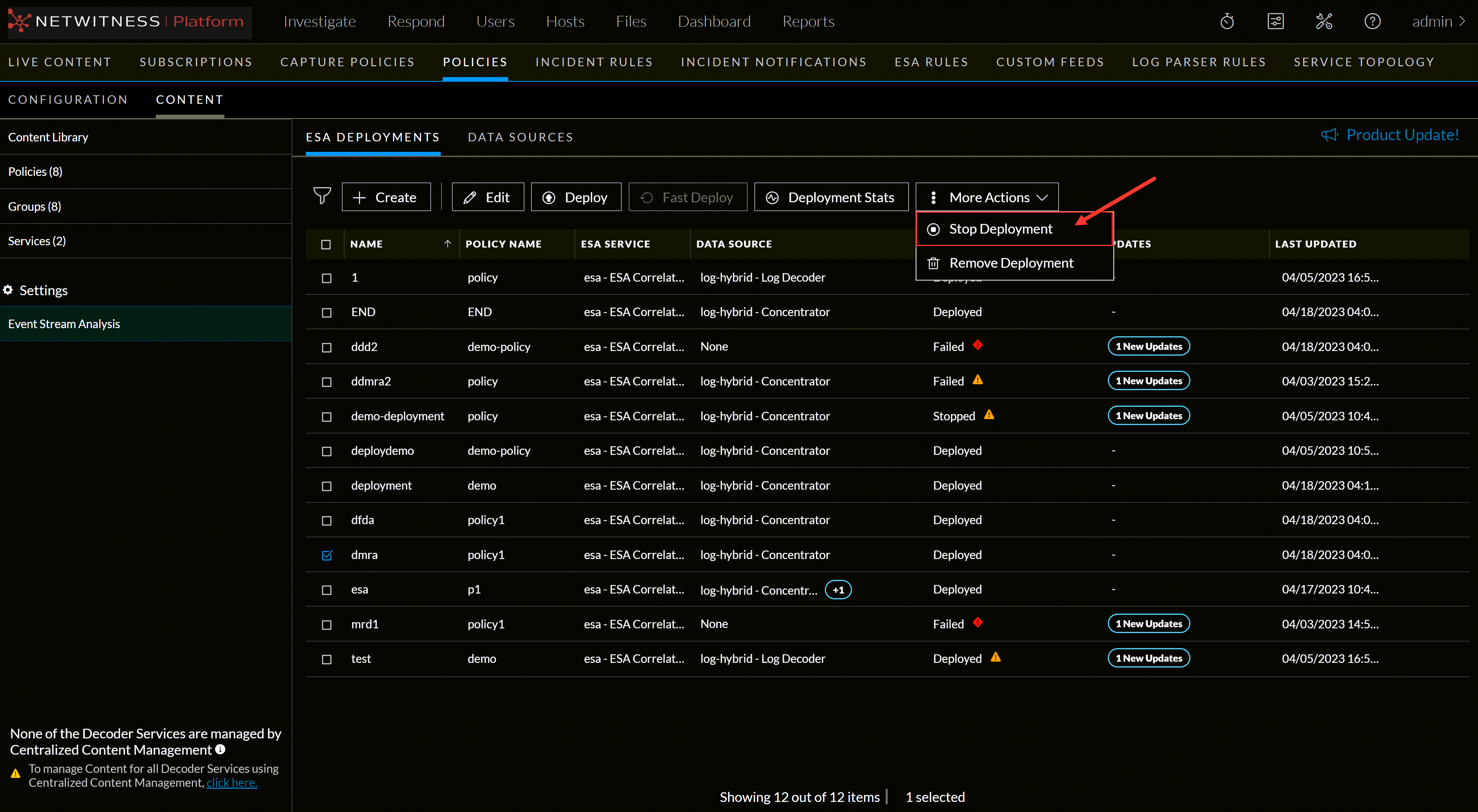Viewport: 1478px width, 812px height.
Task: Sort by the Name column header
Action: [x=366, y=244]
